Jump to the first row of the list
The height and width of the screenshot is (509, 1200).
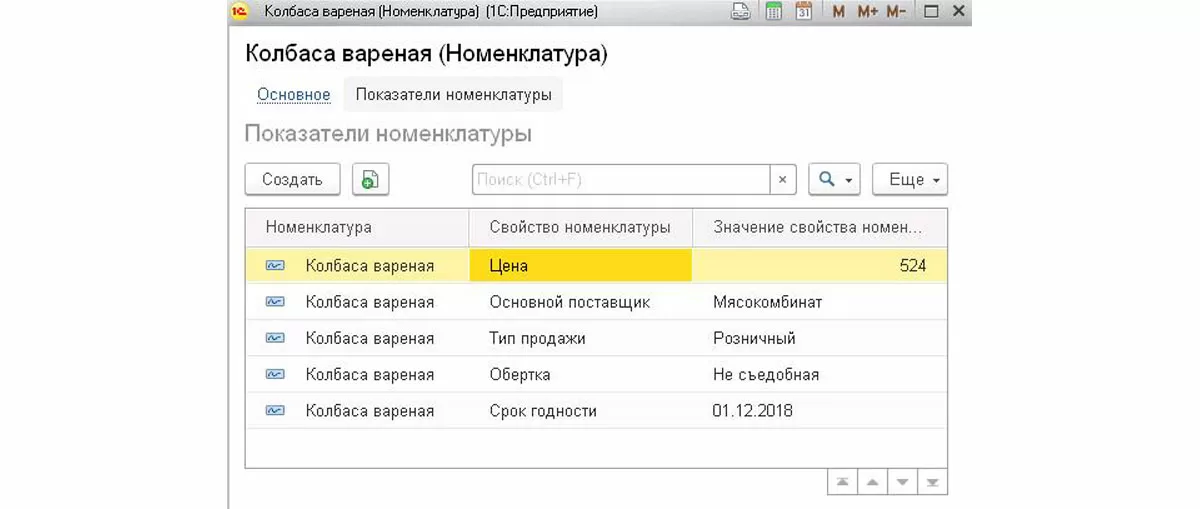[x=843, y=482]
